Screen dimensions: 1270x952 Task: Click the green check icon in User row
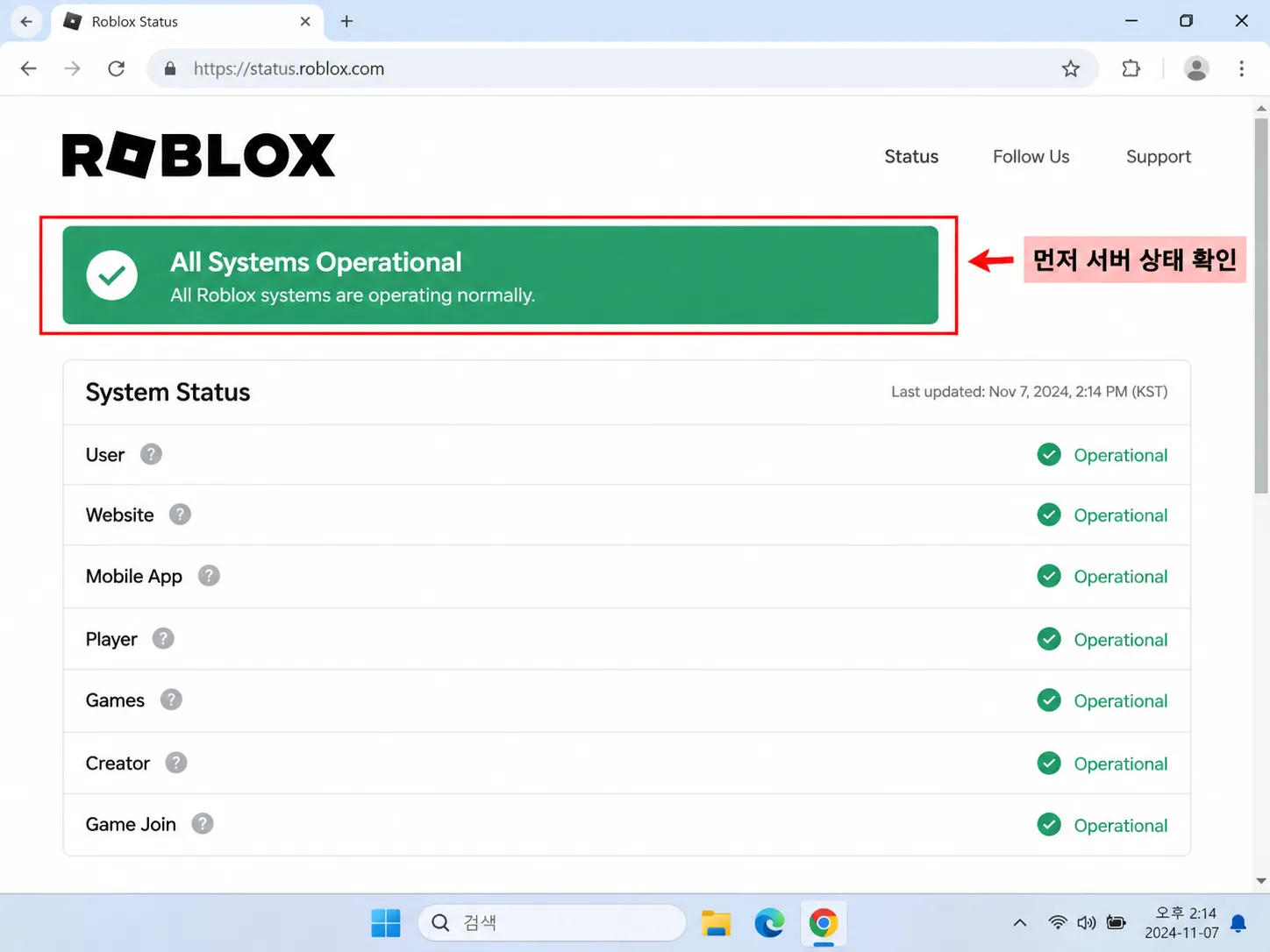[1049, 454]
